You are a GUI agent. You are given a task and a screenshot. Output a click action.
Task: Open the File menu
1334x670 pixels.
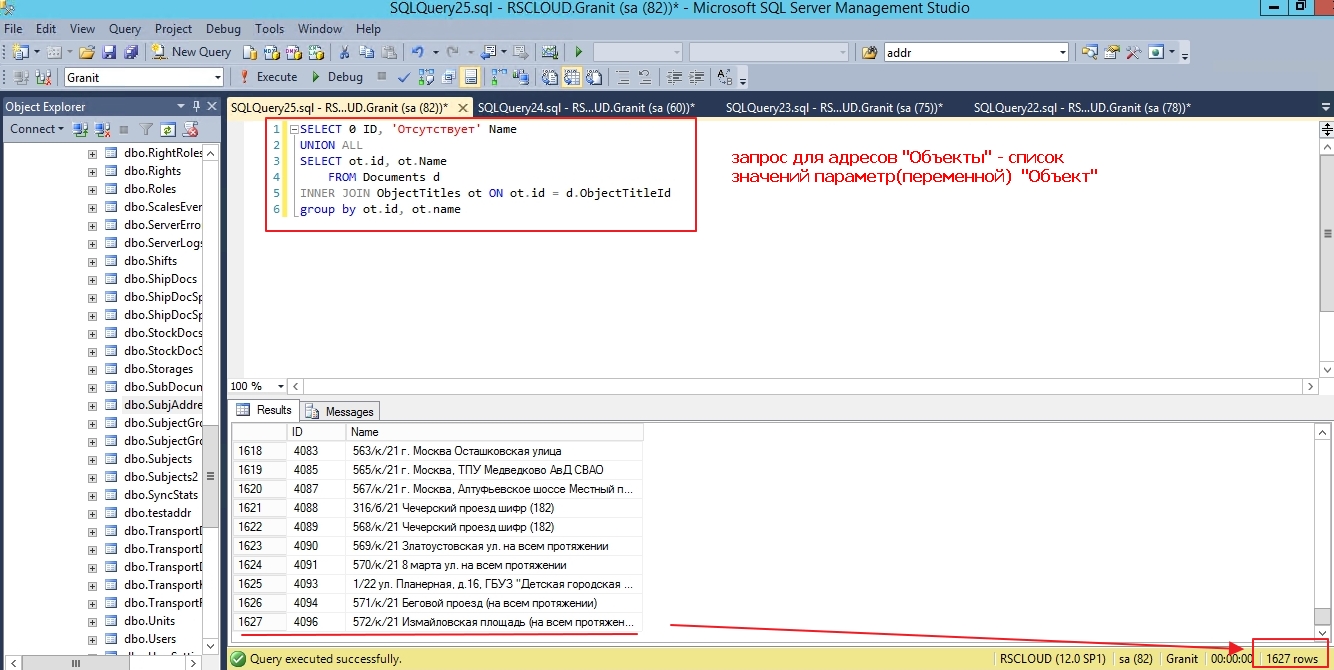pyautogui.click(x=13, y=29)
